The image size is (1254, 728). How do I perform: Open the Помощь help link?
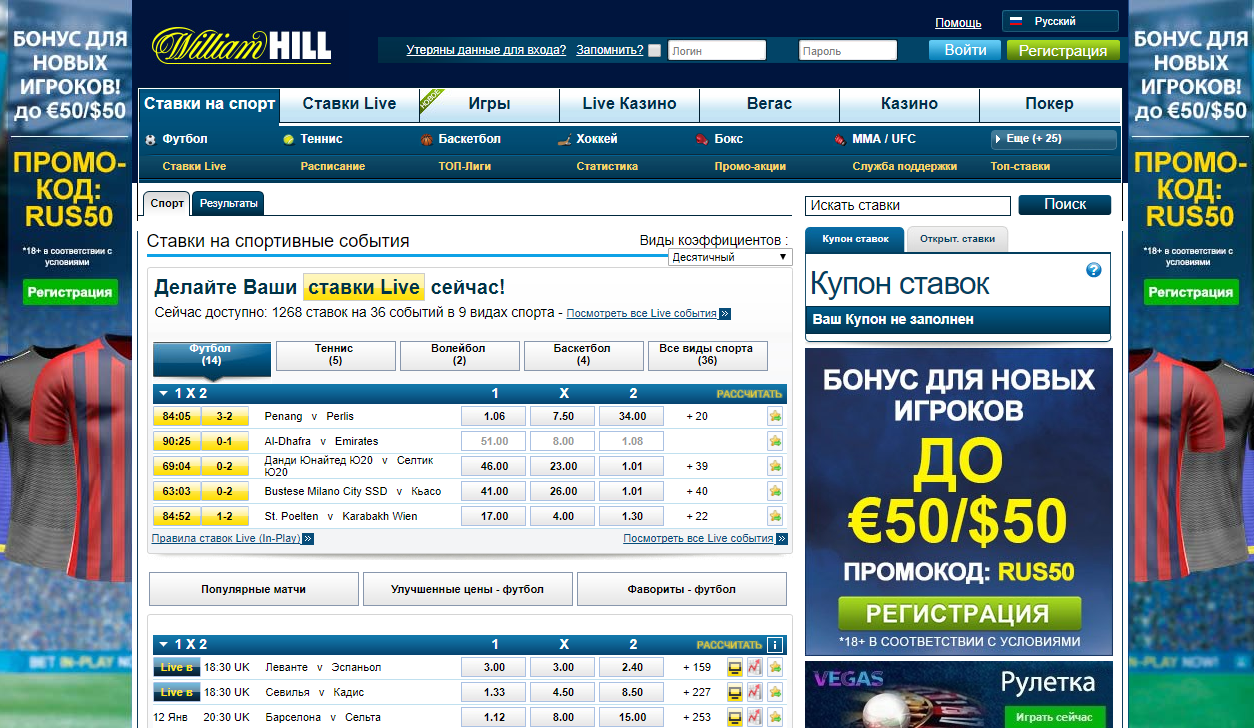click(x=958, y=22)
